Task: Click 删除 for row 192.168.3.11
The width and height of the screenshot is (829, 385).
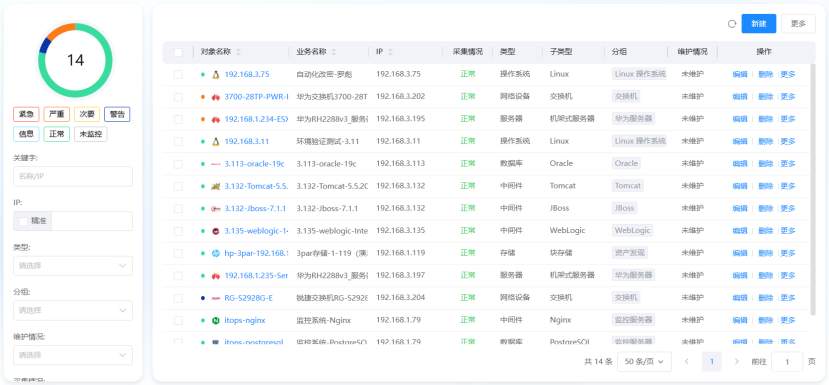Action: (766, 141)
